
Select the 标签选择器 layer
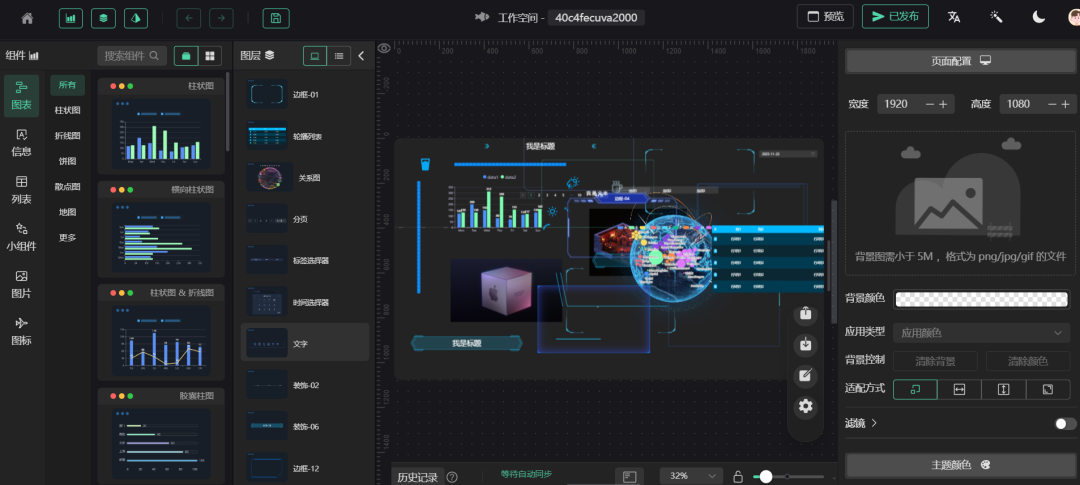[x=305, y=260]
